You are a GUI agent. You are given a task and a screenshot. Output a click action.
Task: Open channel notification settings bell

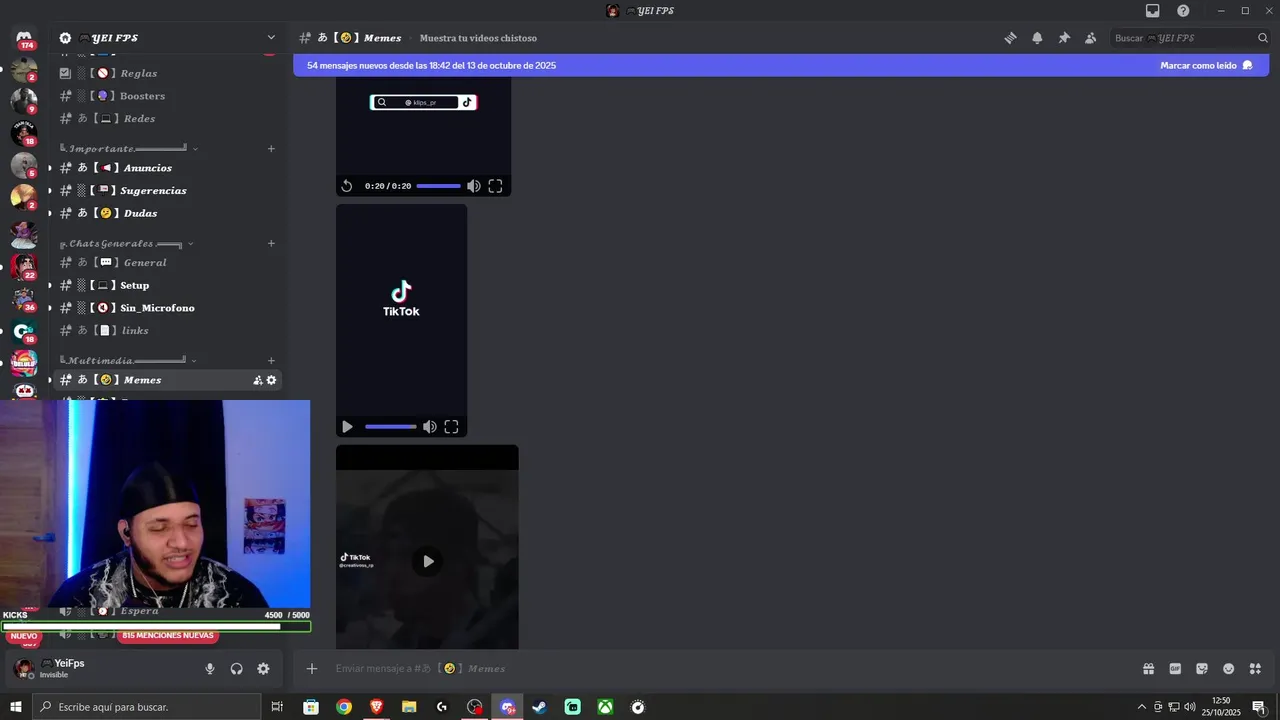pos(1037,38)
